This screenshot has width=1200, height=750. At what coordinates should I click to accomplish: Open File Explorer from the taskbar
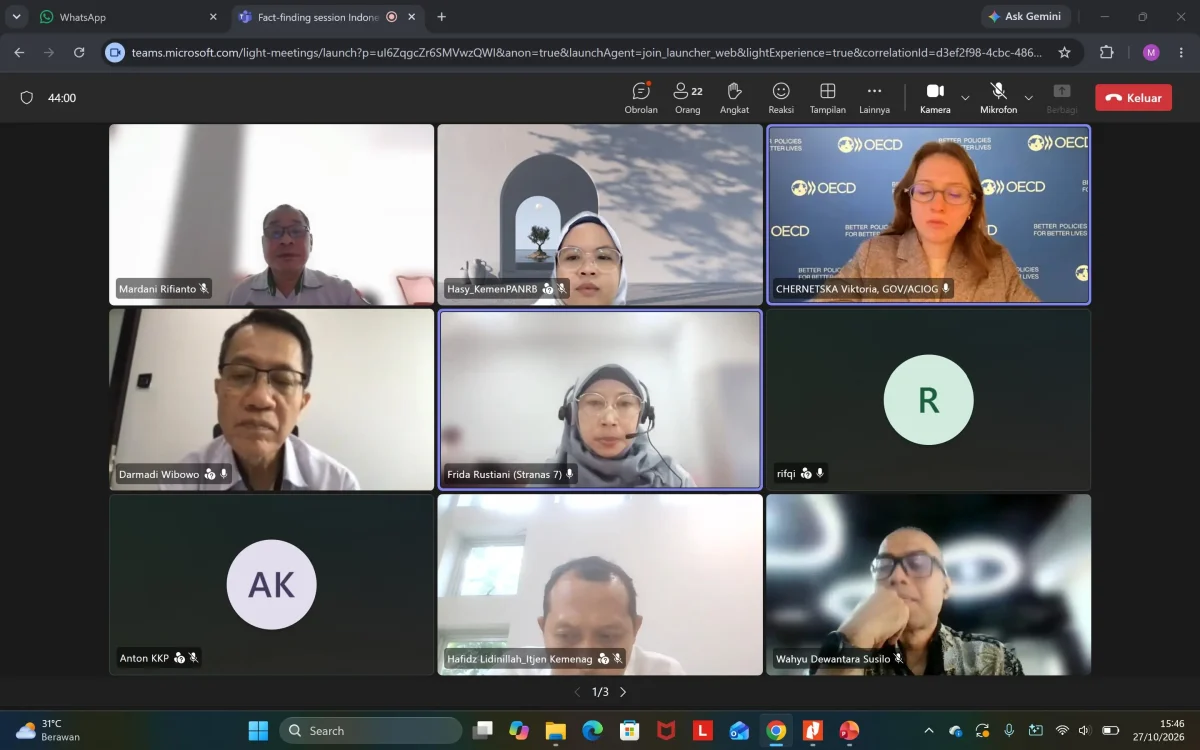(x=556, y=731)
